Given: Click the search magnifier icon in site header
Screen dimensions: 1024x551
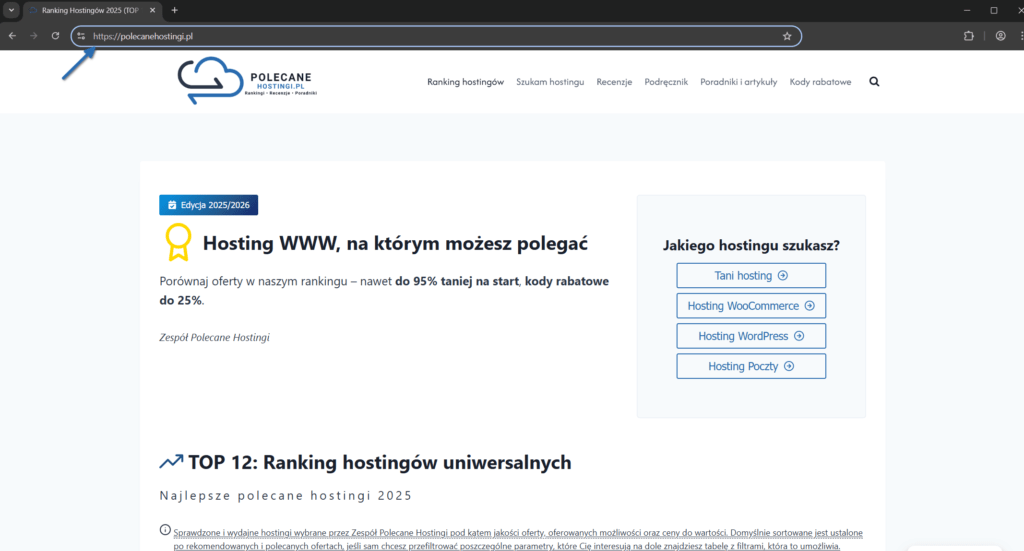Looking at the screenshot, I should click(x=875, y=82).
